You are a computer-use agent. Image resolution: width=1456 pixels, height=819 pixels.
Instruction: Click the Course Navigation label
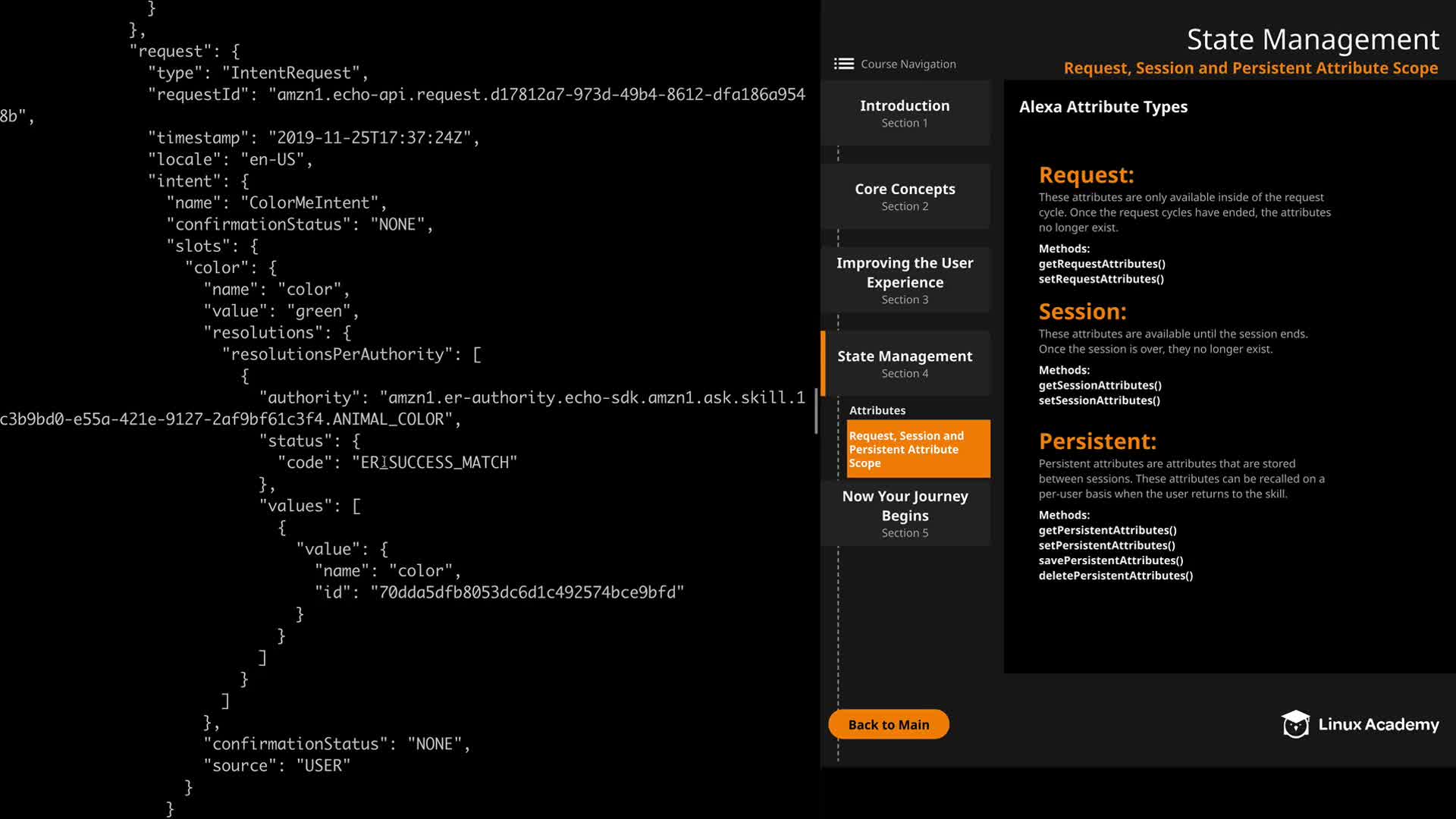click(908, 64)
